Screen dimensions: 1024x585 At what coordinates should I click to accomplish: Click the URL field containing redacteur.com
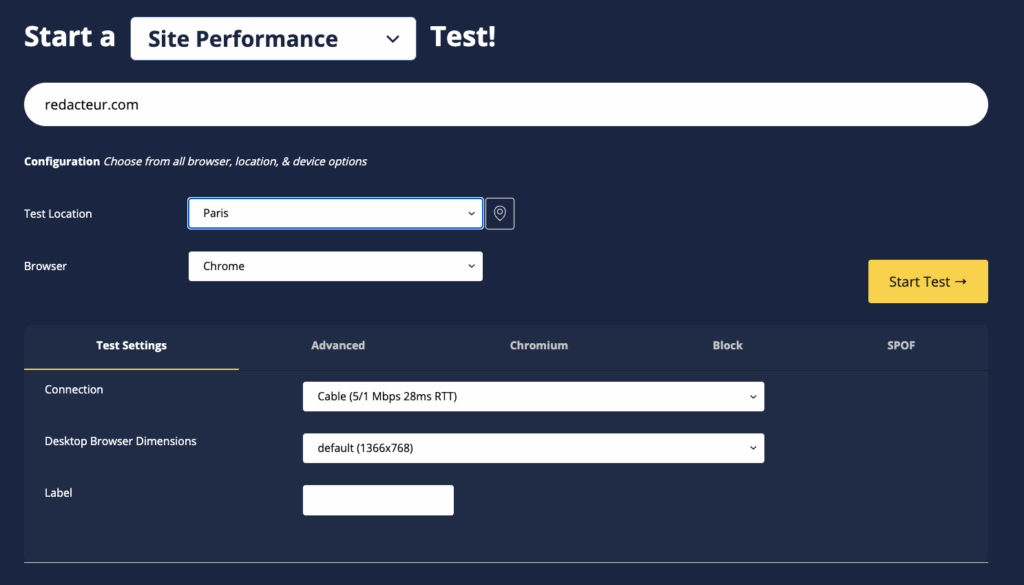[x=505, y=104]
